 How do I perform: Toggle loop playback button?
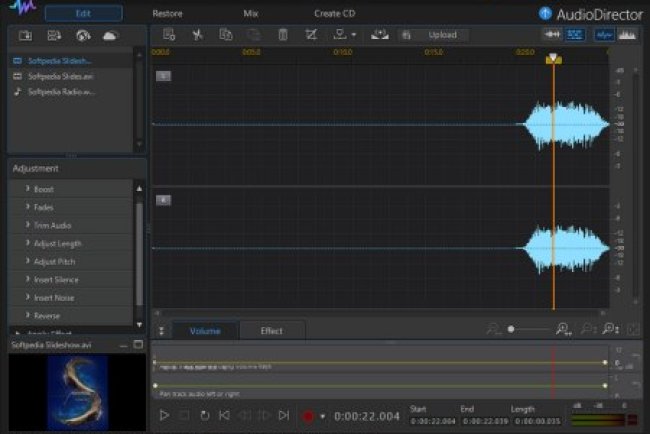coord(204,415)
